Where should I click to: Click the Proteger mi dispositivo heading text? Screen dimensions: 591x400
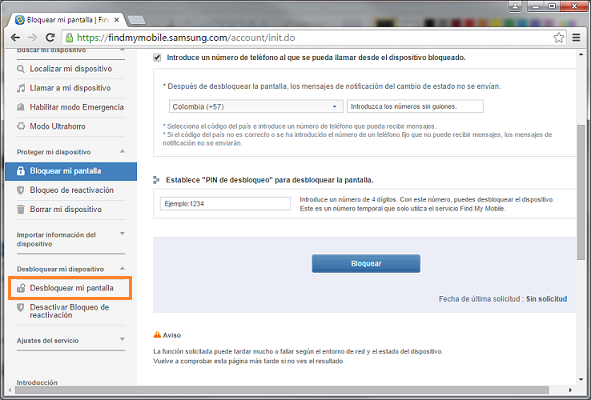[54, 152]
